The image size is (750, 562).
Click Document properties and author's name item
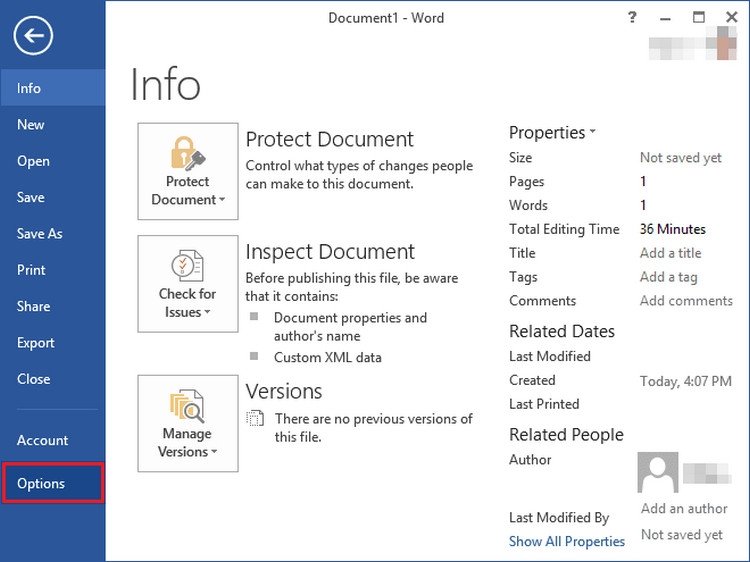pyautogui.click(x=351, y=327)
